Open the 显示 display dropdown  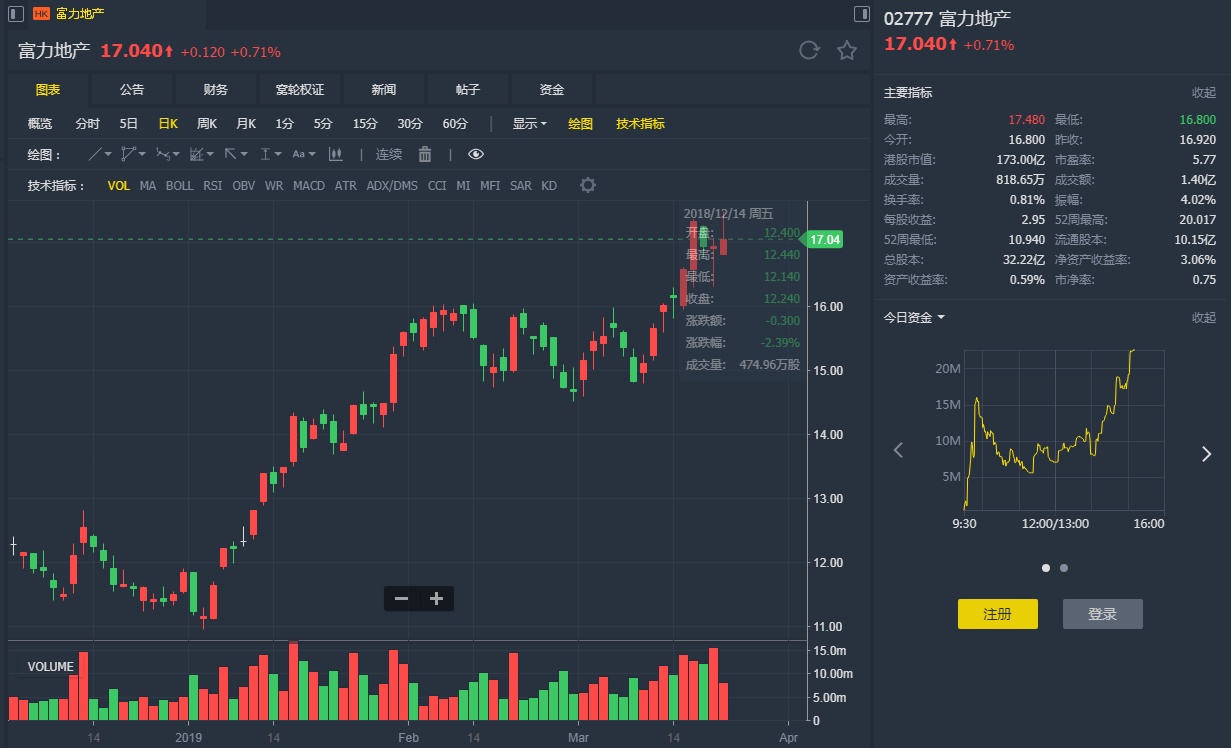(529, 124)
